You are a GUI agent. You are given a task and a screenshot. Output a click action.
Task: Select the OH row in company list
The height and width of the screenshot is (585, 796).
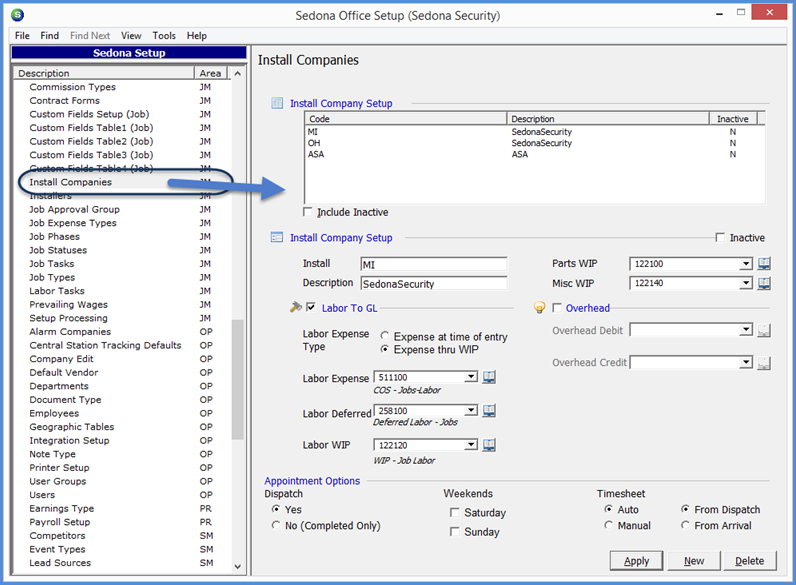(x=534, y=143)
